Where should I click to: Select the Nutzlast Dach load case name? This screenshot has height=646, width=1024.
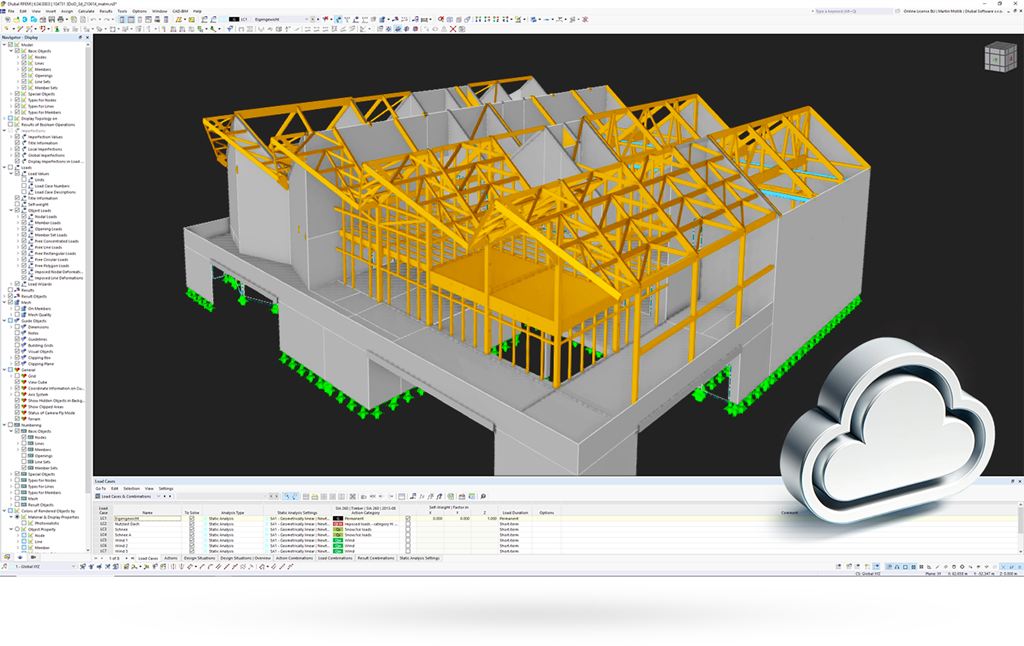pos(125,524)
